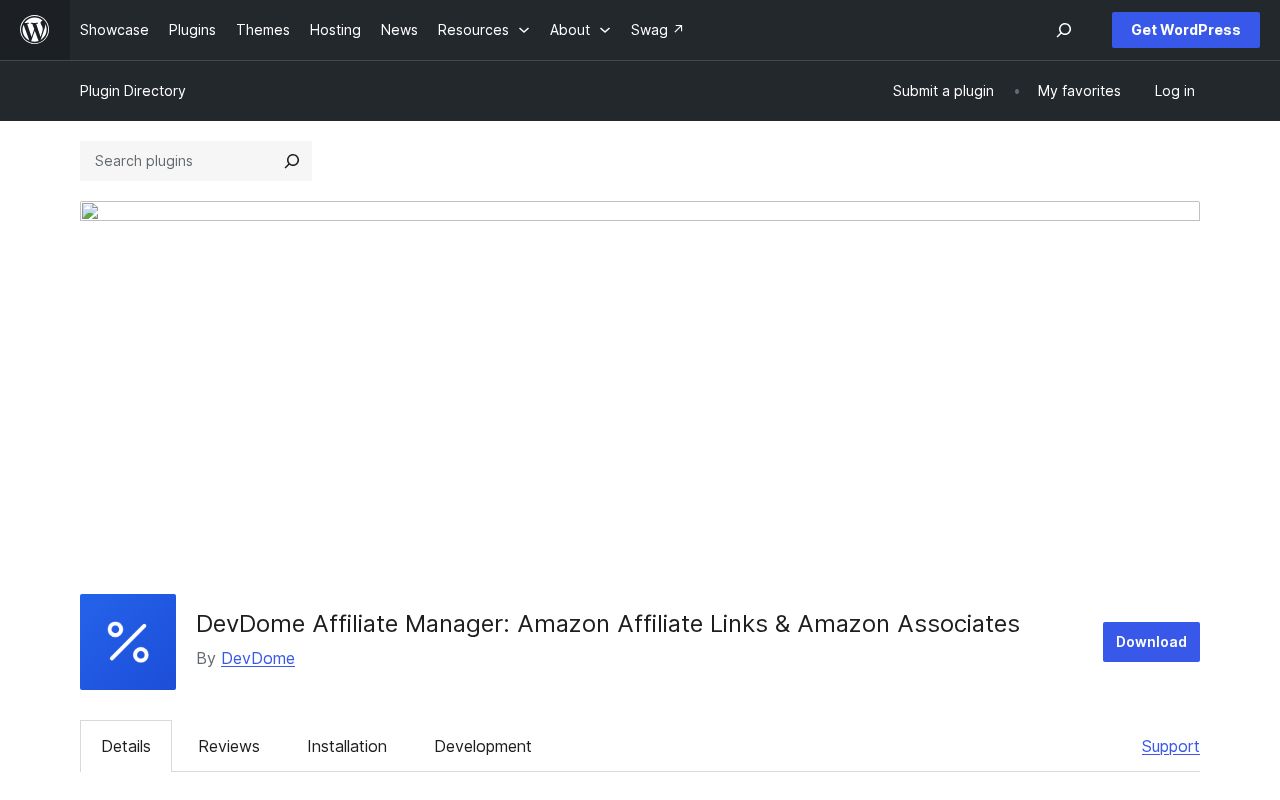Download the DevDome Affiliate Manager plugin
Viewport: 1280px width, 800px height.
point(1151,642)
